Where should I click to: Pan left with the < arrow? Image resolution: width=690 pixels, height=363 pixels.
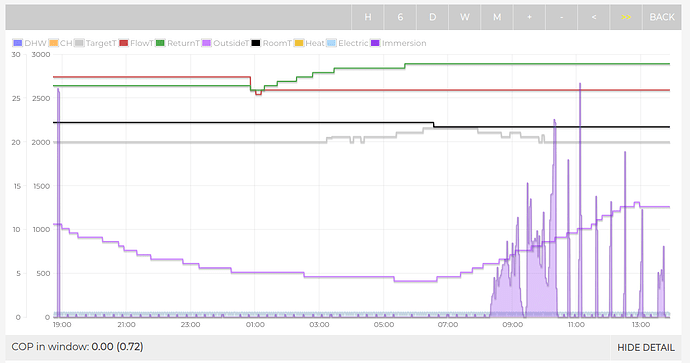[x=594, y=17]
